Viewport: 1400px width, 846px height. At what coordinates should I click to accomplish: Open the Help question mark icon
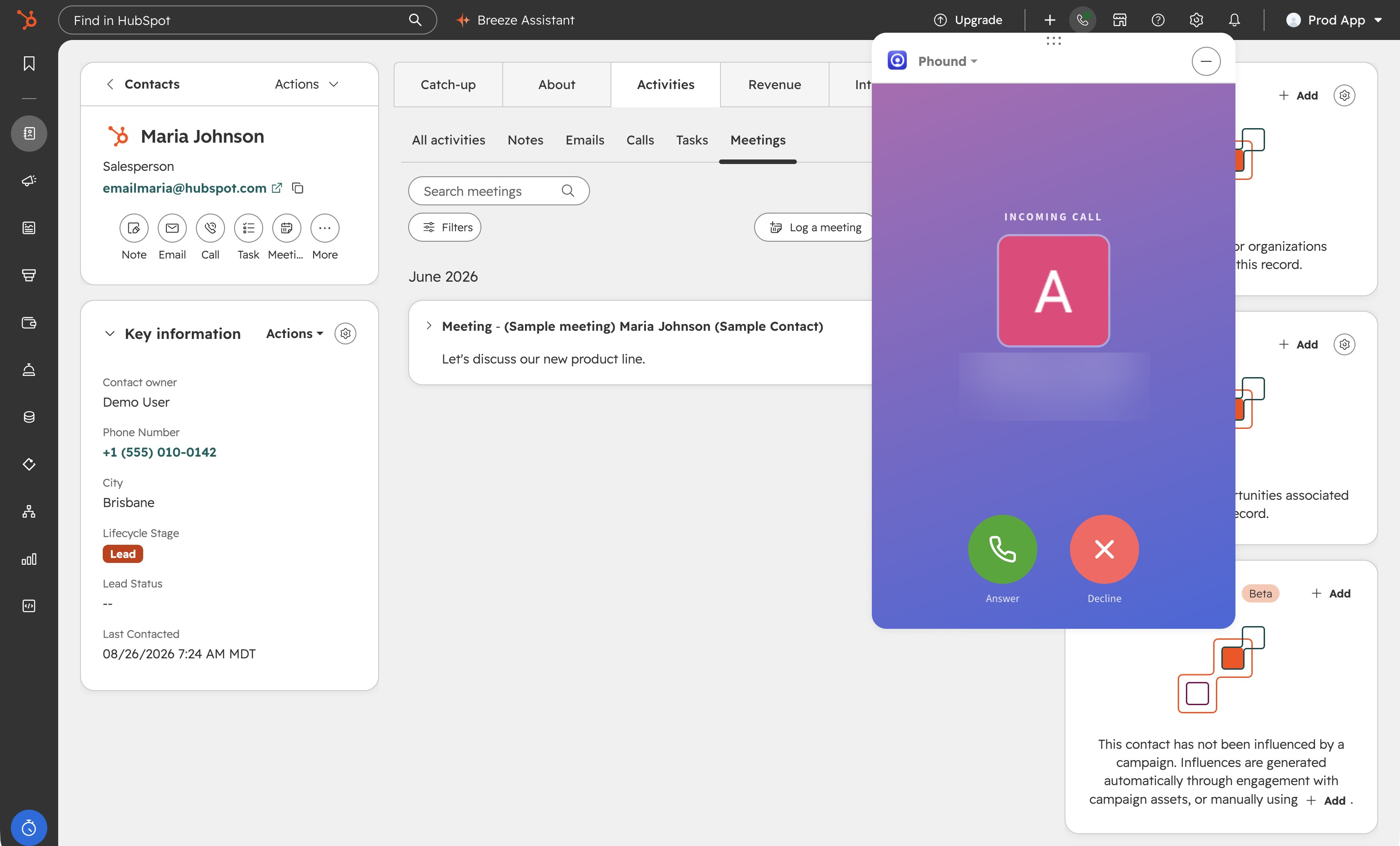[x=1157, y=20]
